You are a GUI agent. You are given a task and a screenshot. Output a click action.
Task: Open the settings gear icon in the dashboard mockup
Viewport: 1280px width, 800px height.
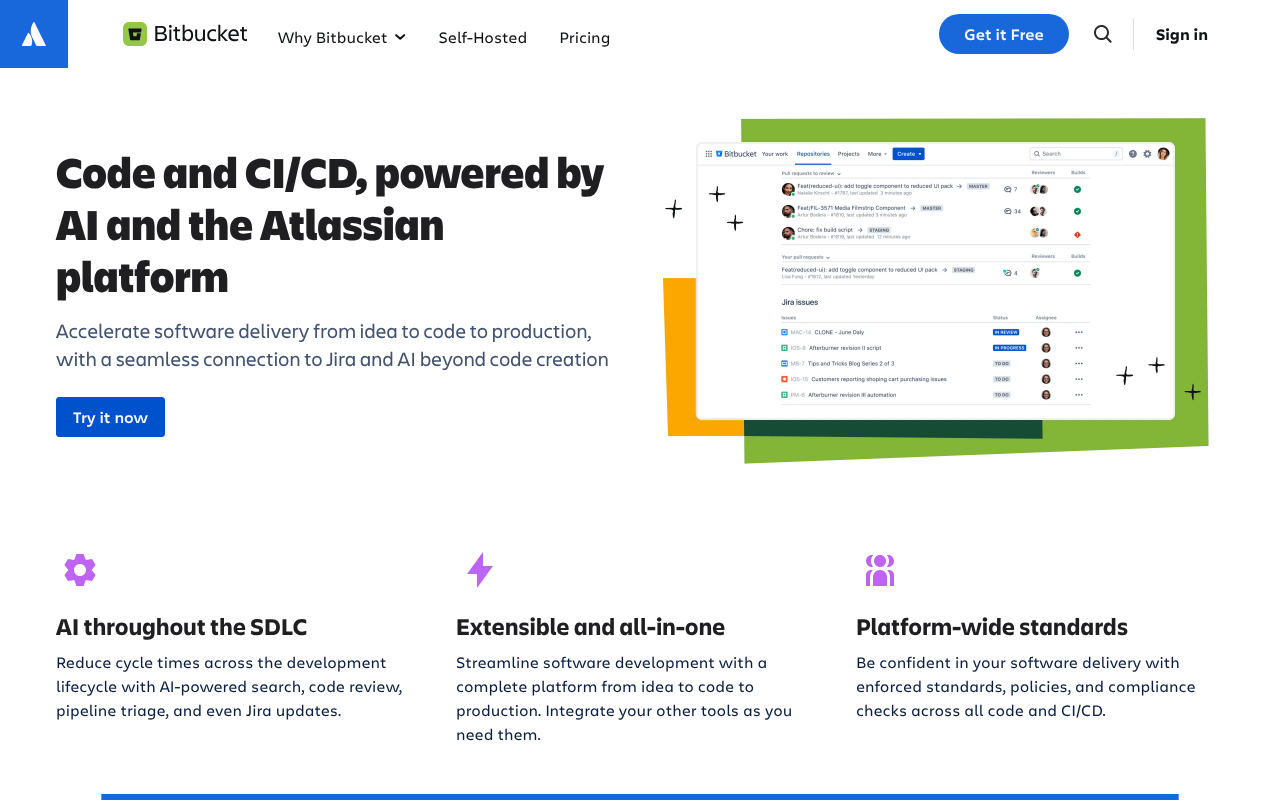tap(1147, 154)
